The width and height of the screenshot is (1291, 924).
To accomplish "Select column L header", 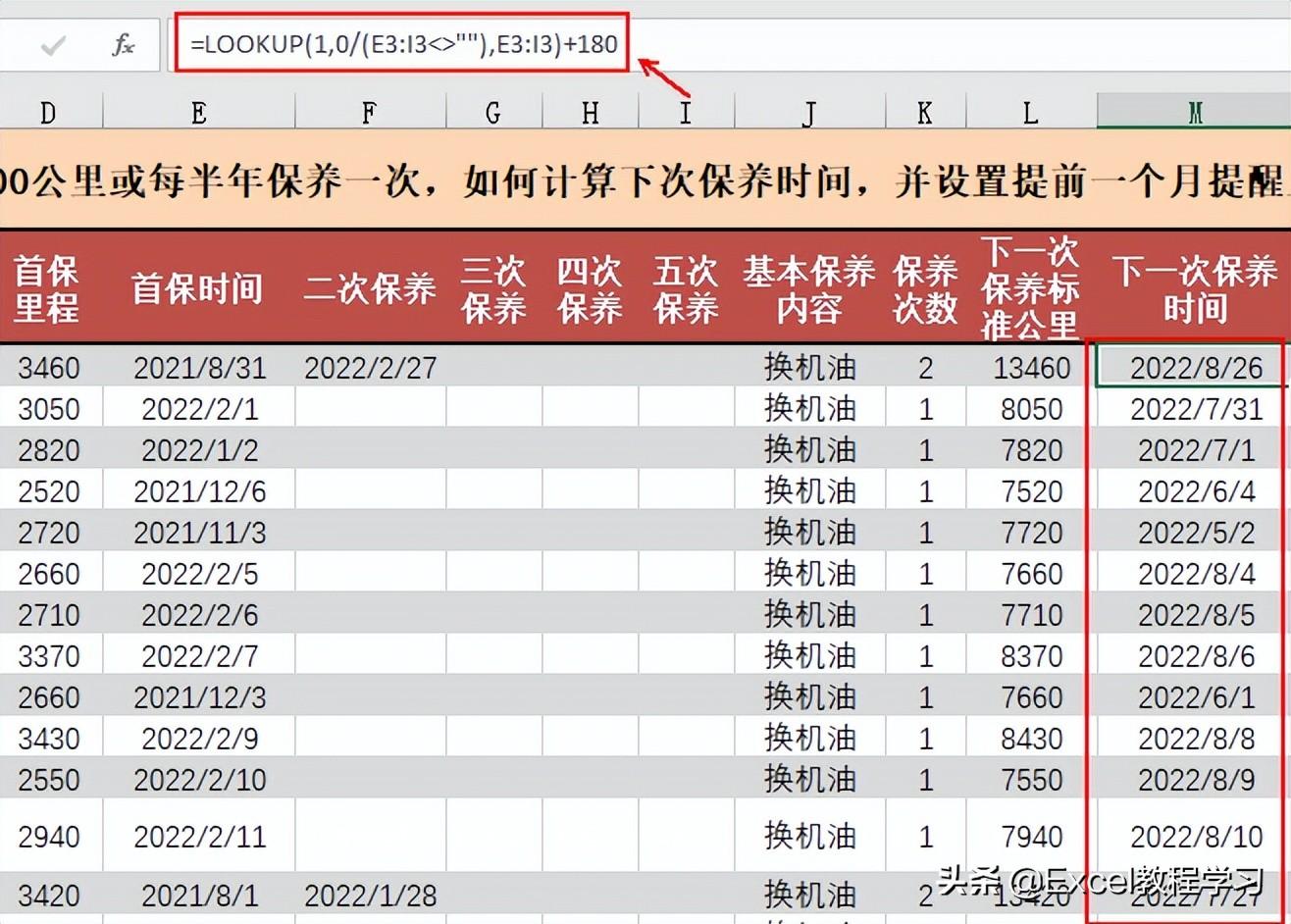I will (1030, 113).
